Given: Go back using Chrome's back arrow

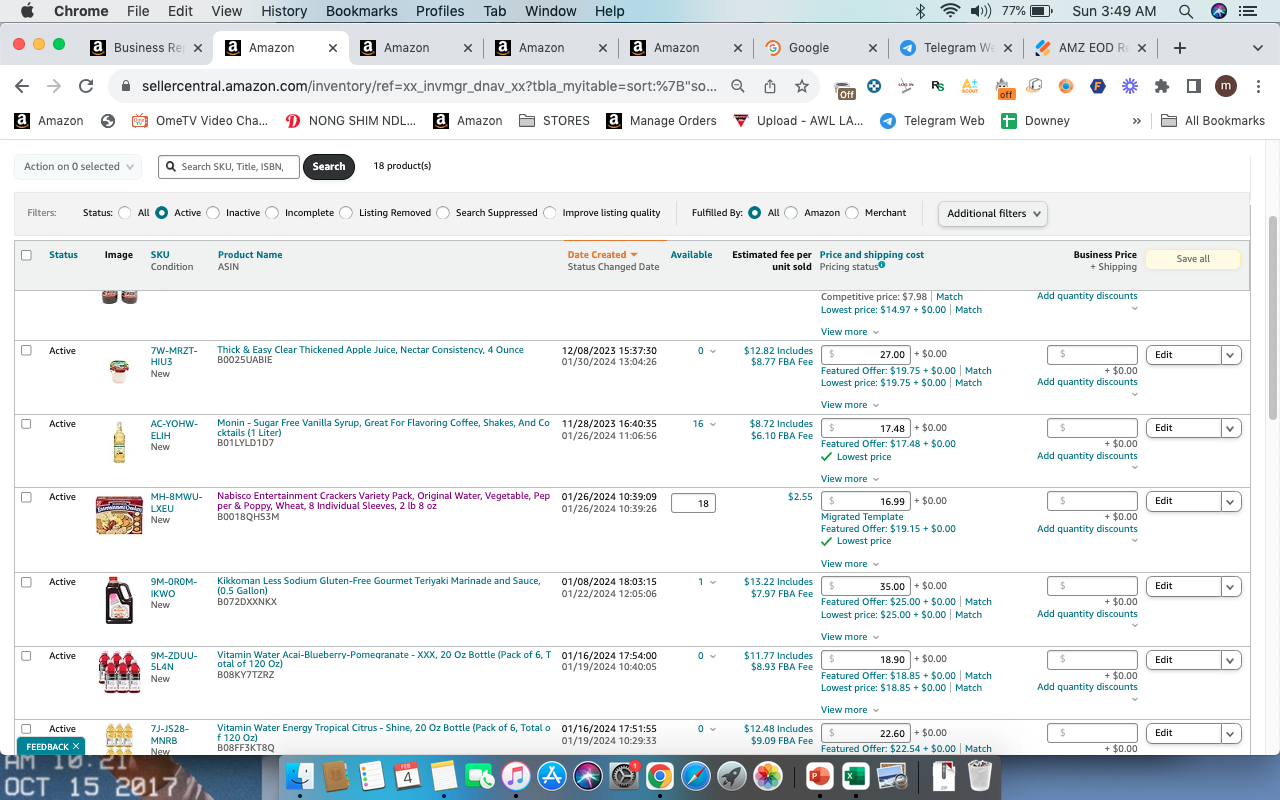Looking at the screenshot, I should 22,86.
